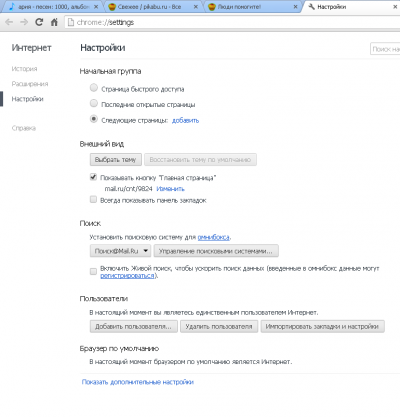Click the wrench icon on Настройки tab

point(312,6)
